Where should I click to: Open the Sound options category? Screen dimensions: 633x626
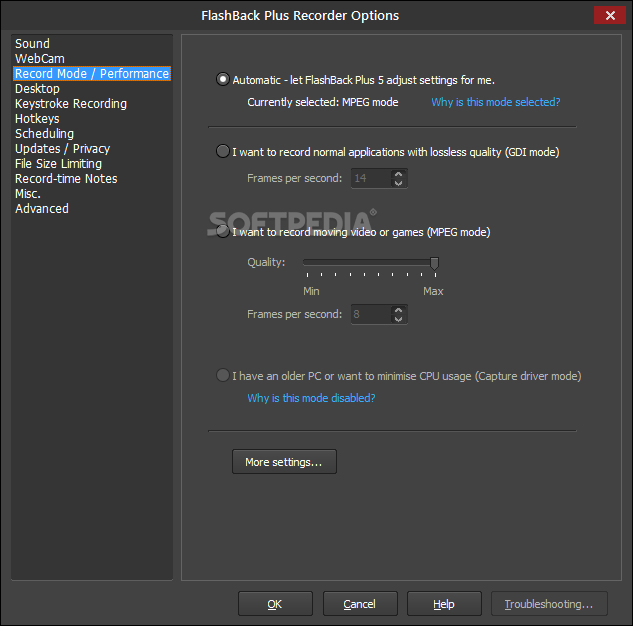(x=32, y=44)
